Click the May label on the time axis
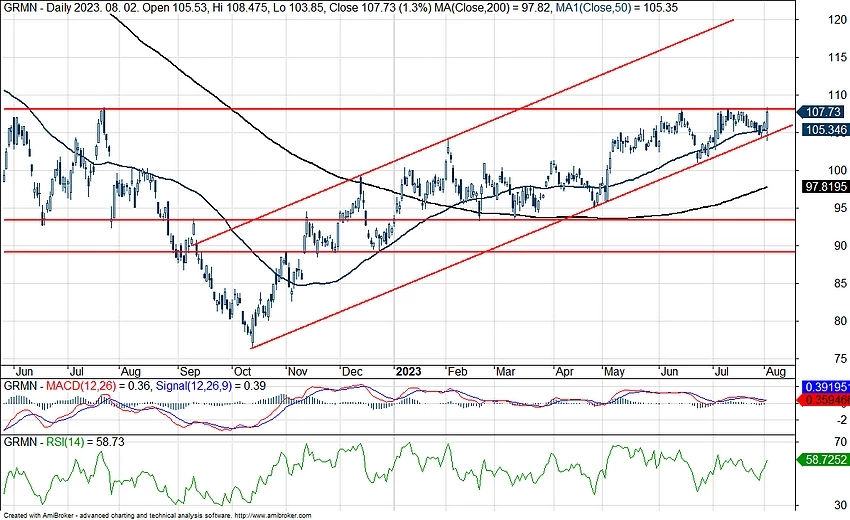The image size is (850, 520). pos(613,369)
